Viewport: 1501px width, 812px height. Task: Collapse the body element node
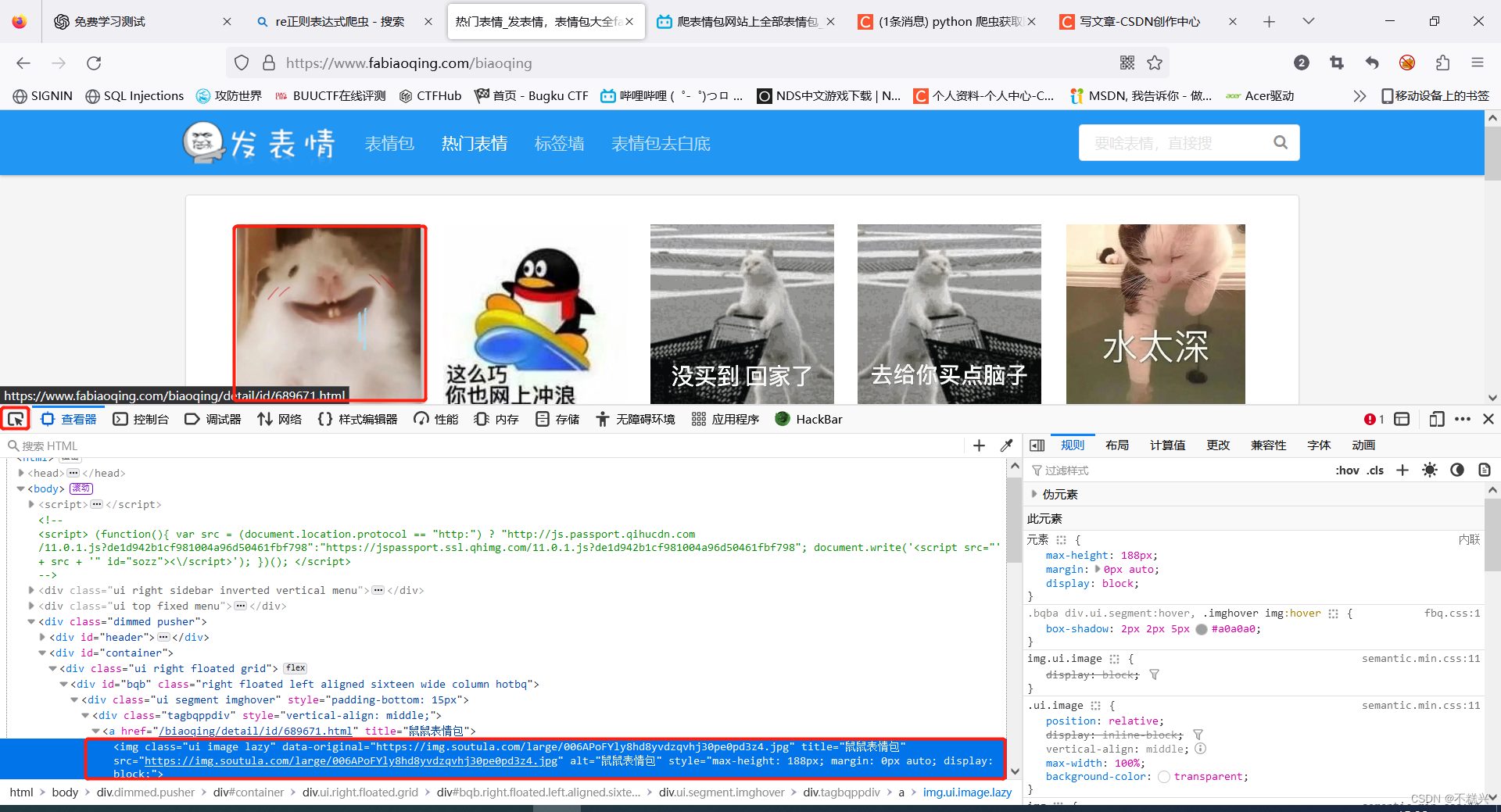pos(21,488)
